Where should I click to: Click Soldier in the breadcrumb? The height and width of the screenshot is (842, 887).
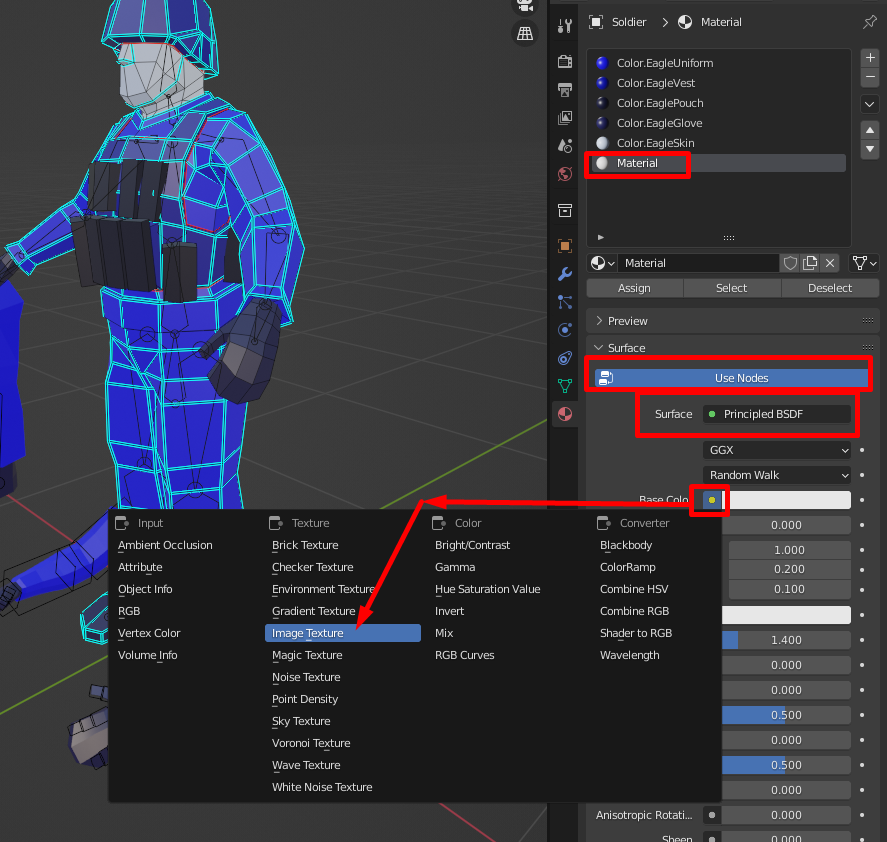pos(628,22)
